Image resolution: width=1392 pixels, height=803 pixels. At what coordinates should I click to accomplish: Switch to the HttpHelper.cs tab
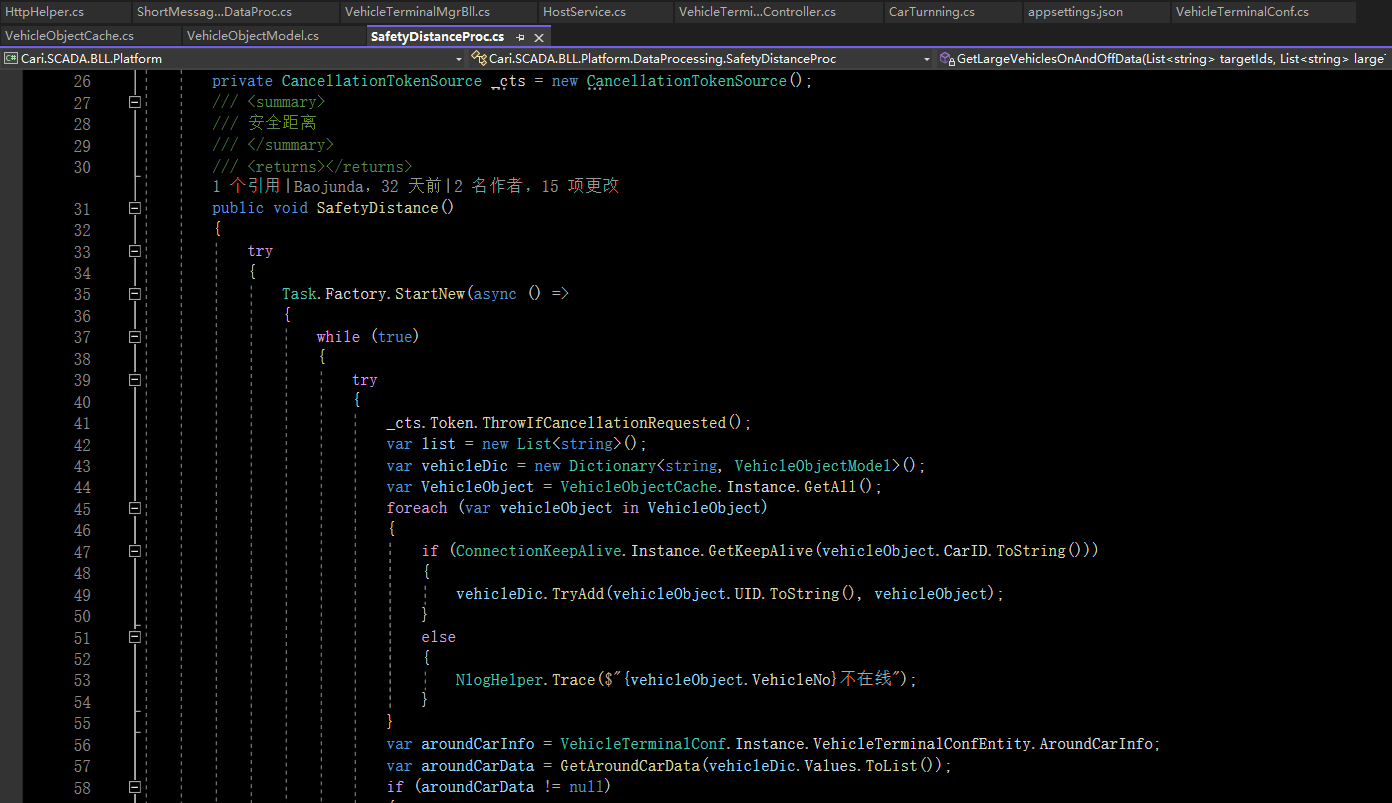45,12
